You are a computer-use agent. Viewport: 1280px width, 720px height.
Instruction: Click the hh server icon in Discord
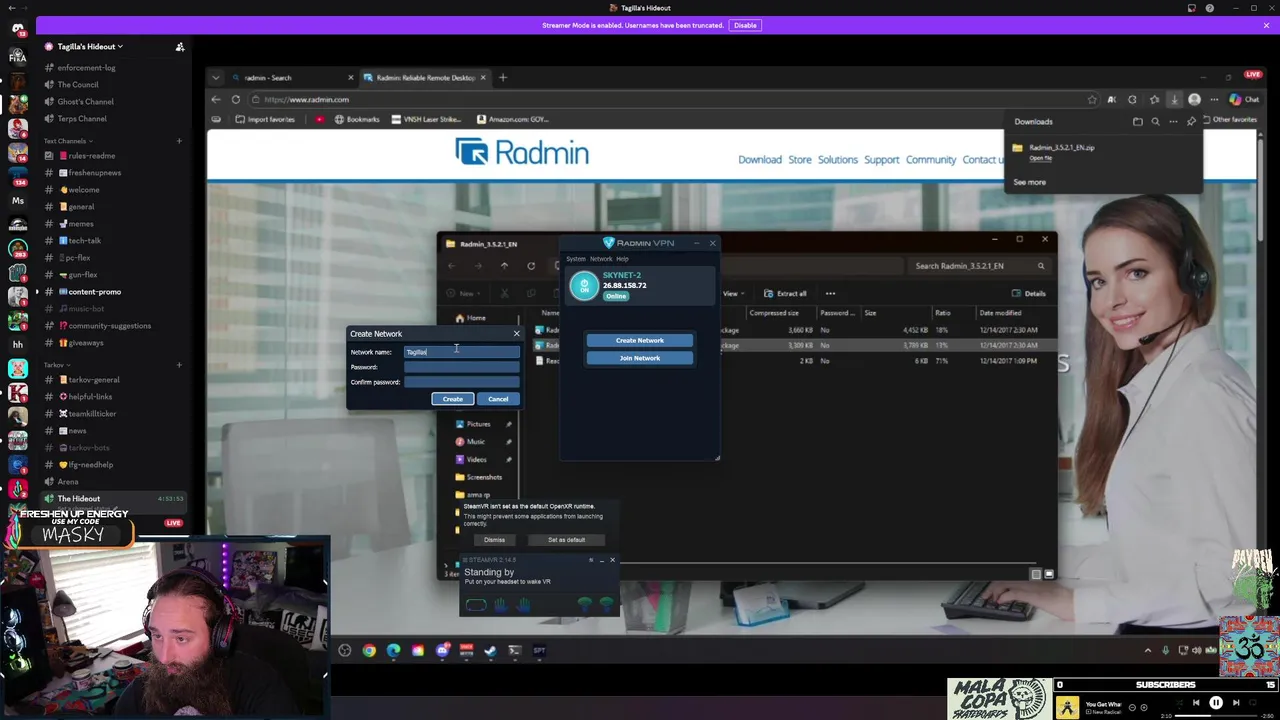(x=17, y=344)
